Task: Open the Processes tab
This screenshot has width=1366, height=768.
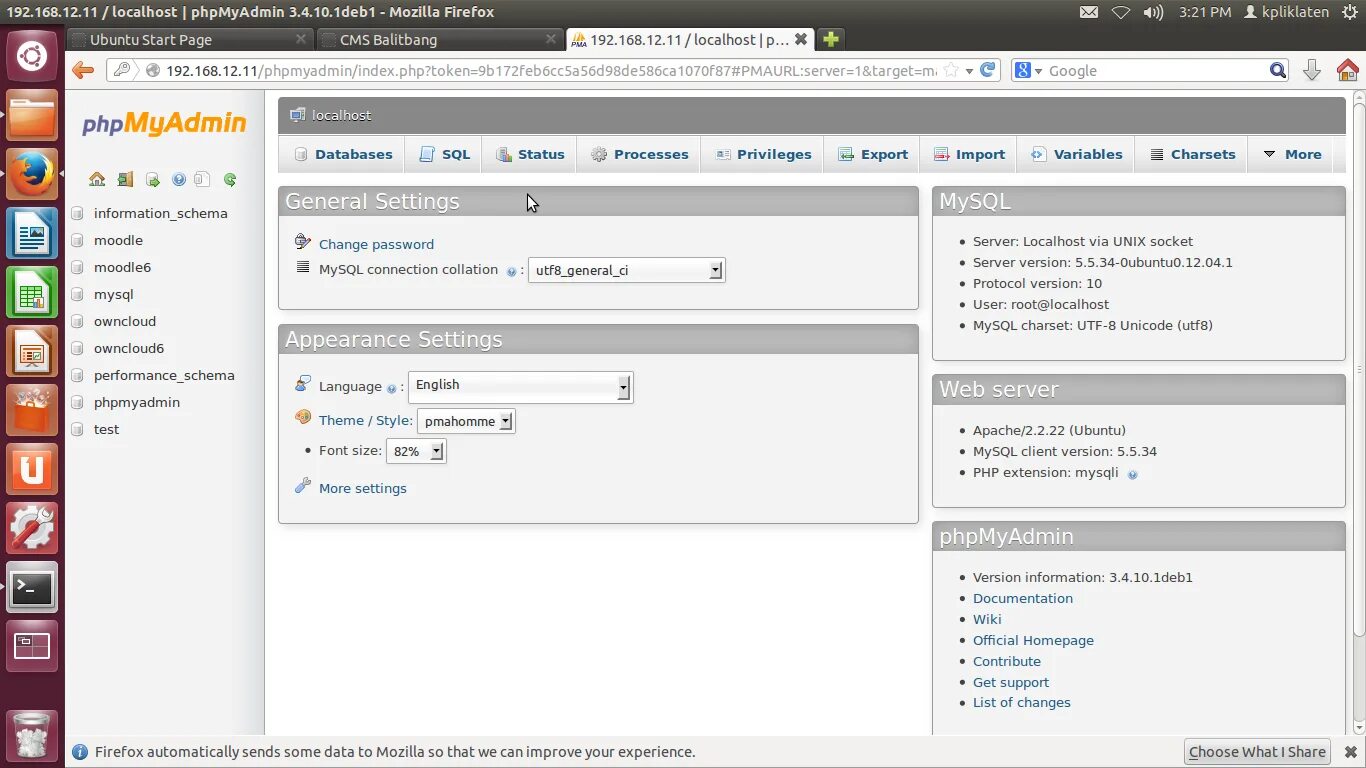Action: [639, 154]
